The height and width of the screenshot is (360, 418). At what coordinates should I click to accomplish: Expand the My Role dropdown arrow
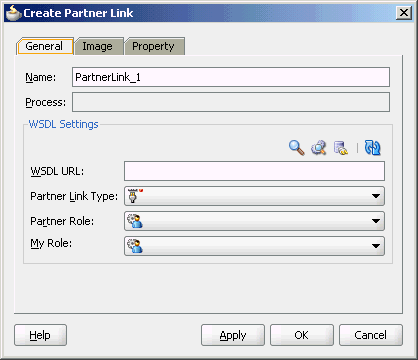coord(376,246)
